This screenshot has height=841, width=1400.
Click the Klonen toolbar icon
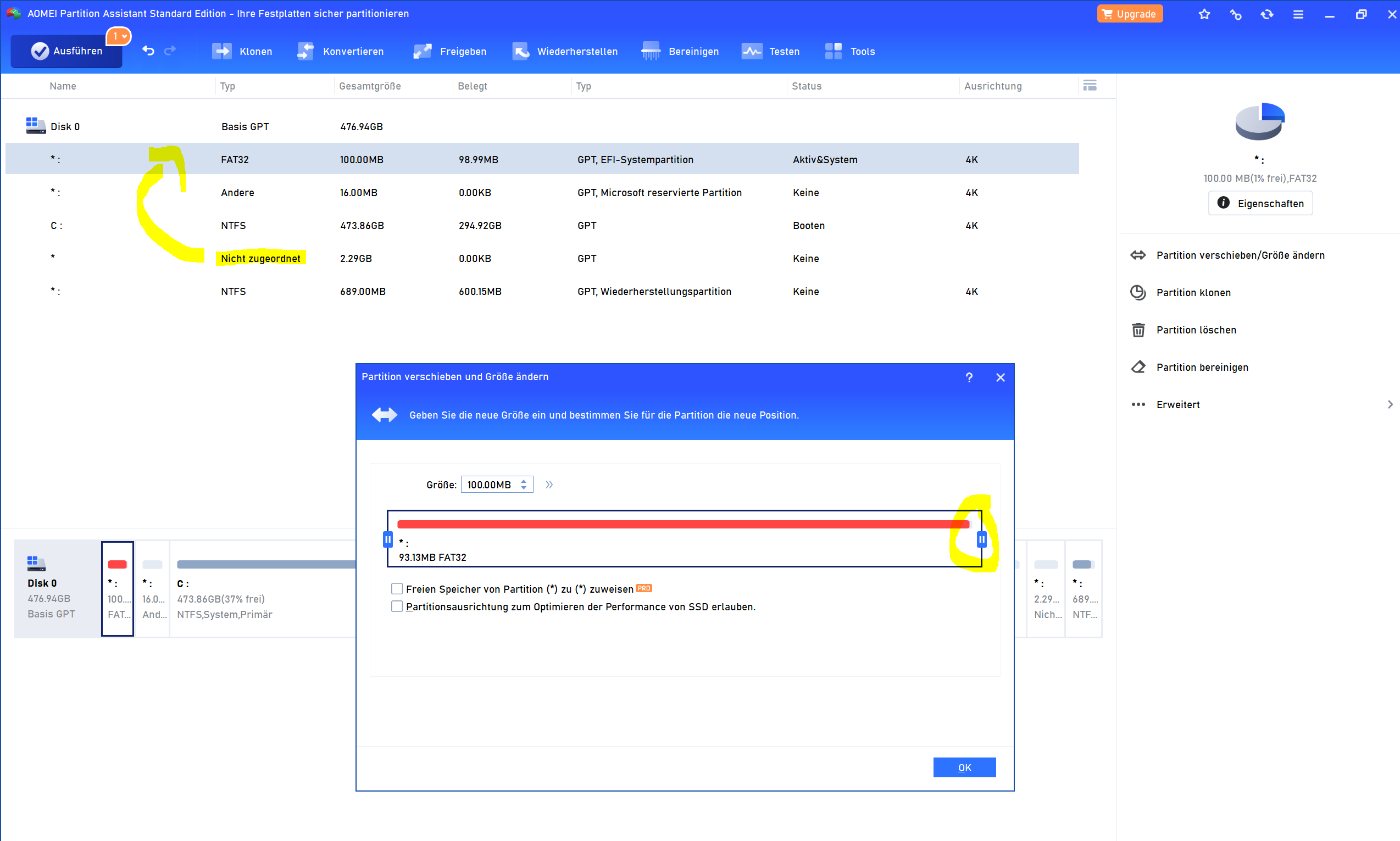tap(221, 51)
